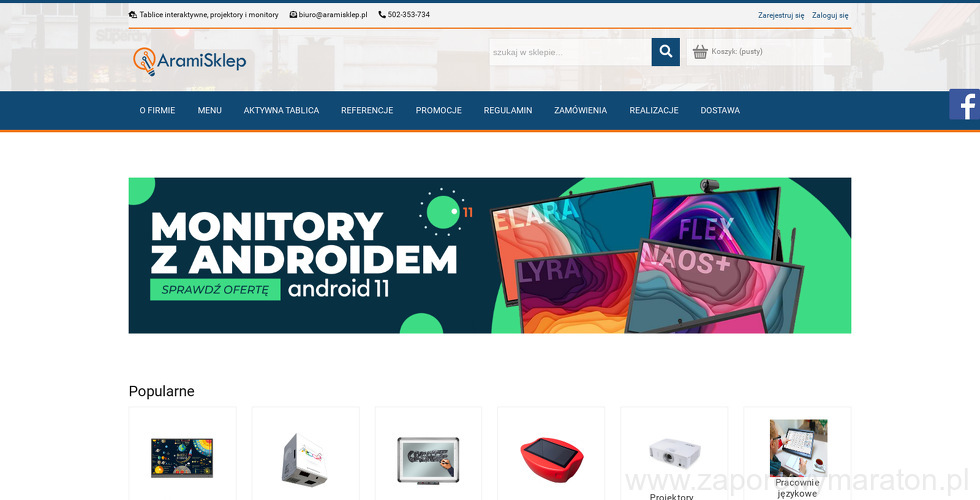Screen dimensions: 980x500
Task: Open the MENU navigation item
Action: pyautogui.click(x=209, y=111)
